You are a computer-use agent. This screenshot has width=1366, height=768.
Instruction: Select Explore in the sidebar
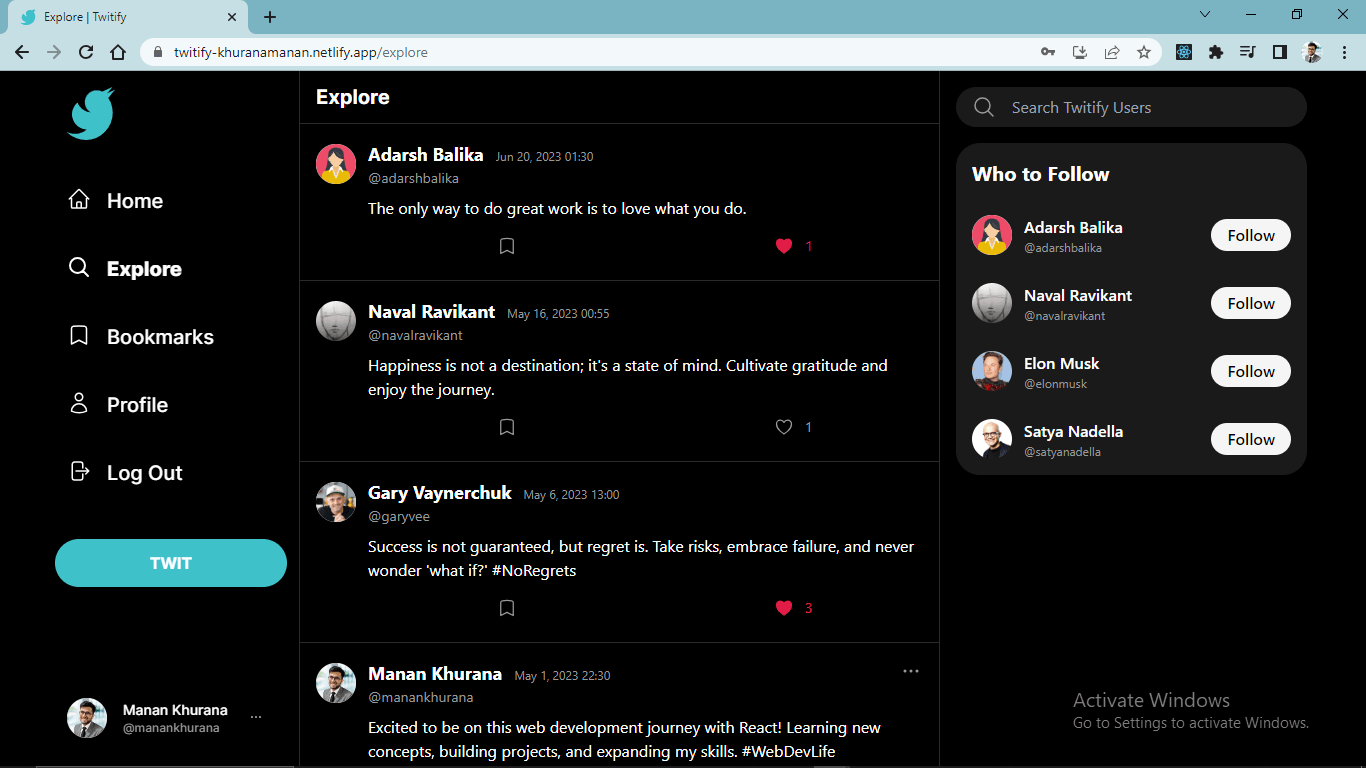point(125,269)
